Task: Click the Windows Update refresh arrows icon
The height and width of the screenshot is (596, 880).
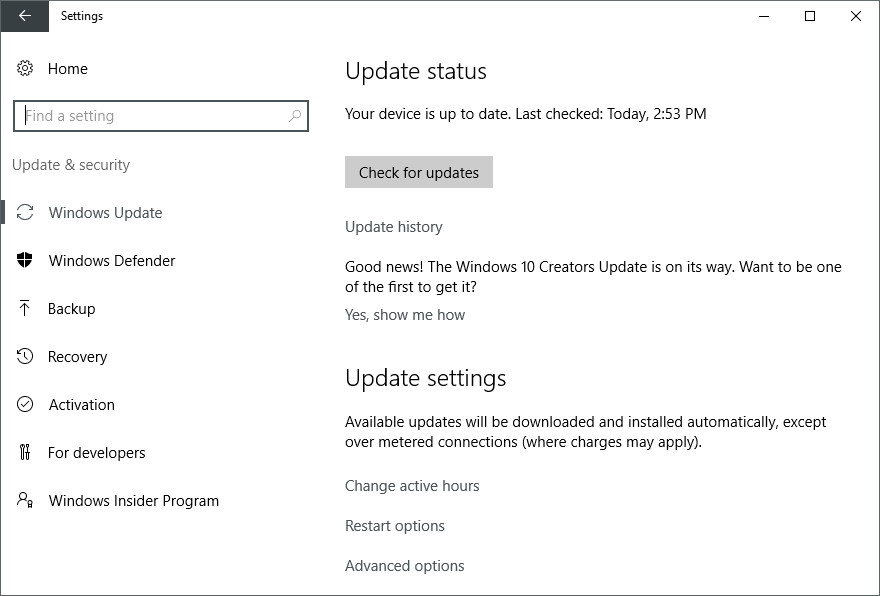Action: pos(25,212)
